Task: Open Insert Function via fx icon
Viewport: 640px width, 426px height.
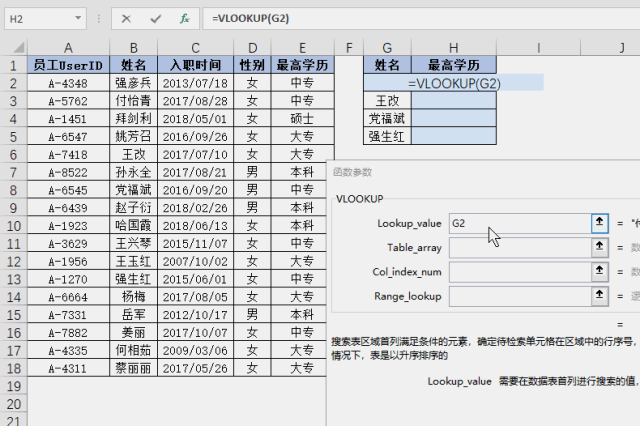Action: click(184, 19)
